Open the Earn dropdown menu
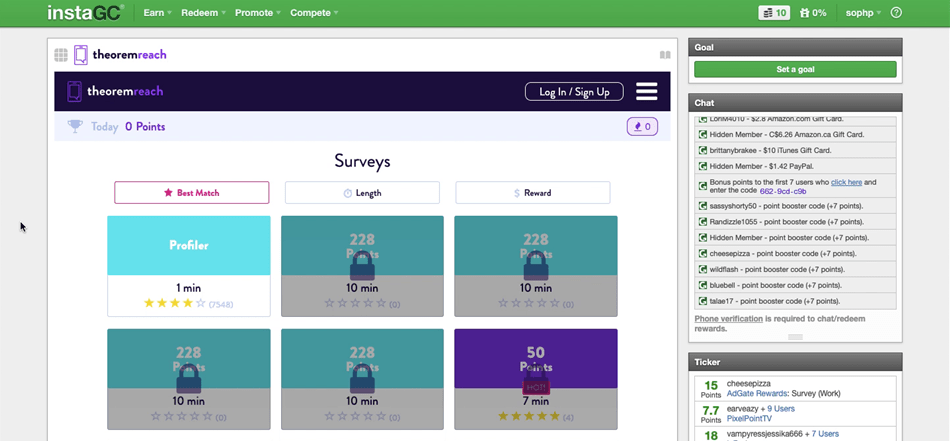The height and width of the screenshot is (441, 950). click(158, 13)
